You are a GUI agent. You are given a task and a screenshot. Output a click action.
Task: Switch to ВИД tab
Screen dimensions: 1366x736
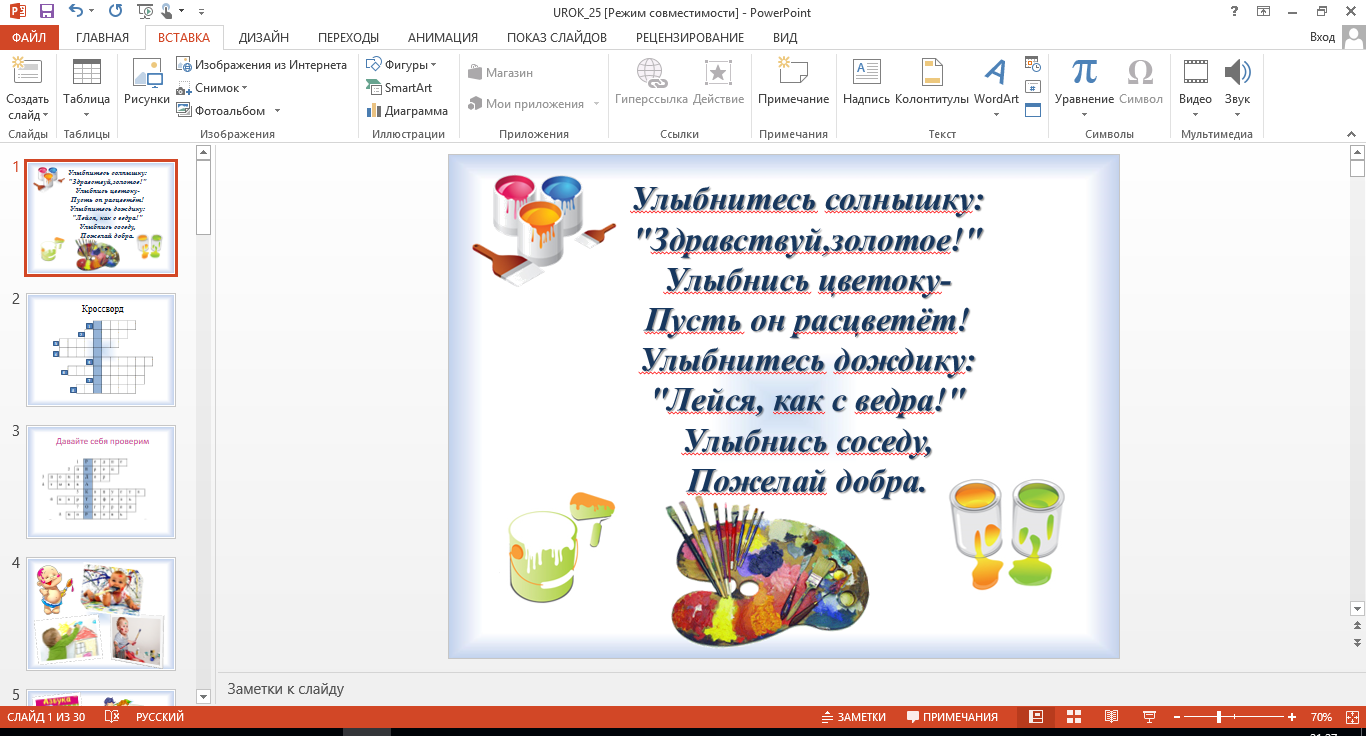pos(785,38)
